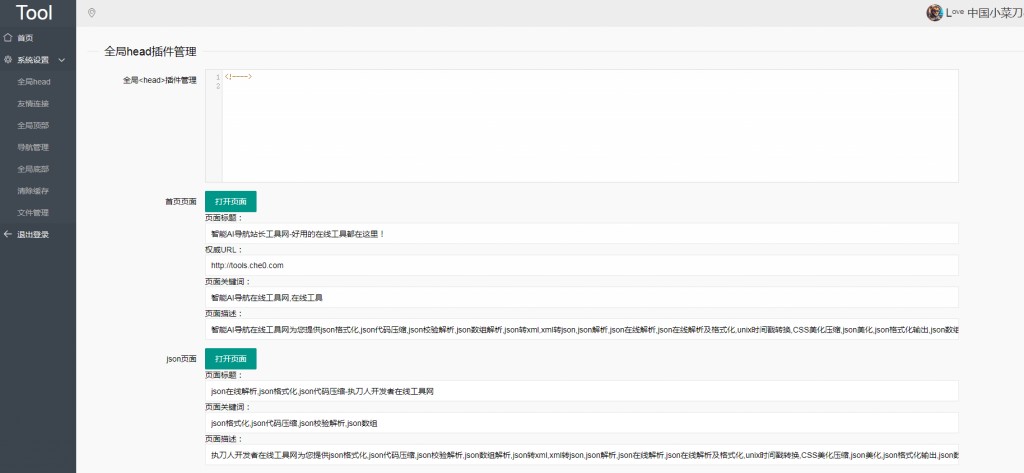The width and height of the screenshot is (1024, 473).
Task: Collapse the 系统设置 menu chevron
Action: pyautogui.click(x=62, y=60)
